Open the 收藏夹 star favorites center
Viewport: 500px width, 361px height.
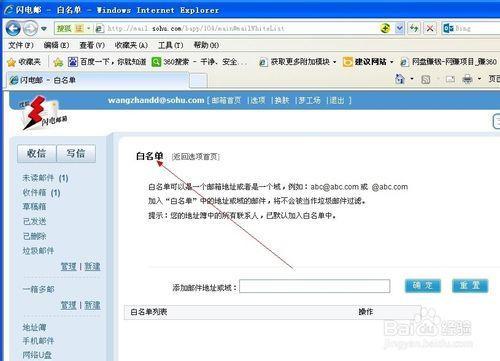pyautogui.click(x=24, y=62)
